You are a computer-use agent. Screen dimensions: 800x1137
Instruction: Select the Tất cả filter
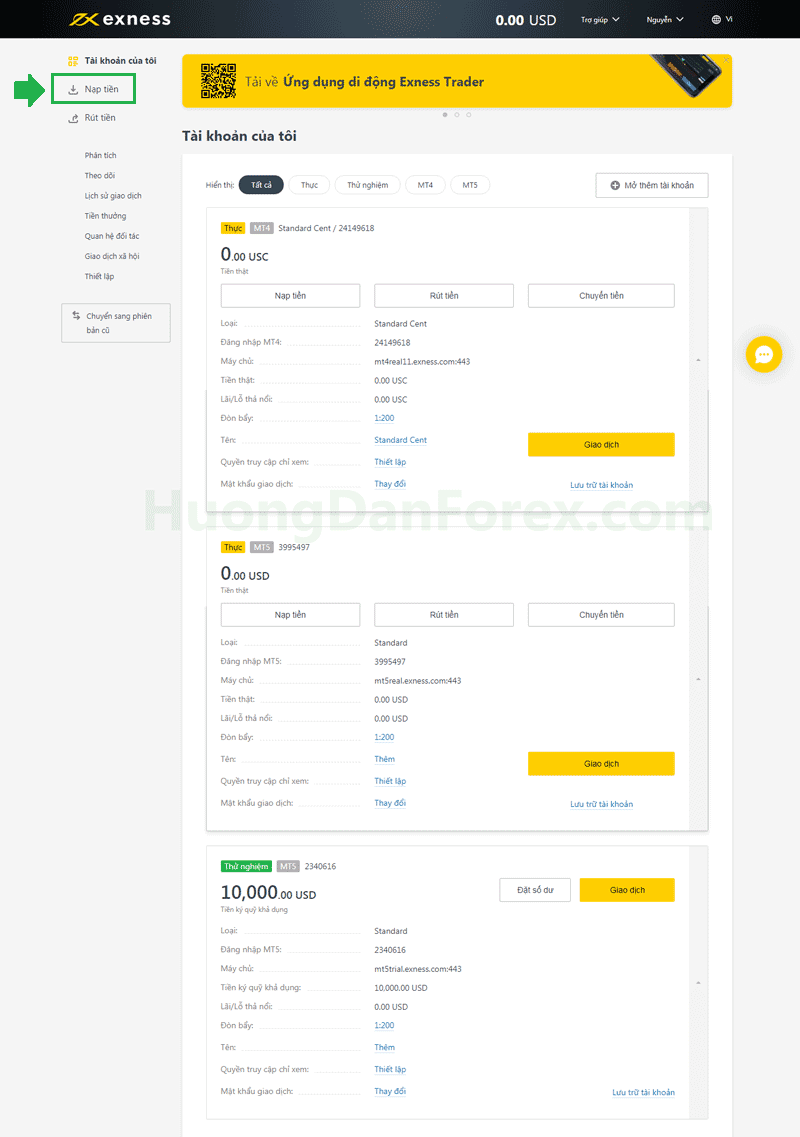(261, 185)
